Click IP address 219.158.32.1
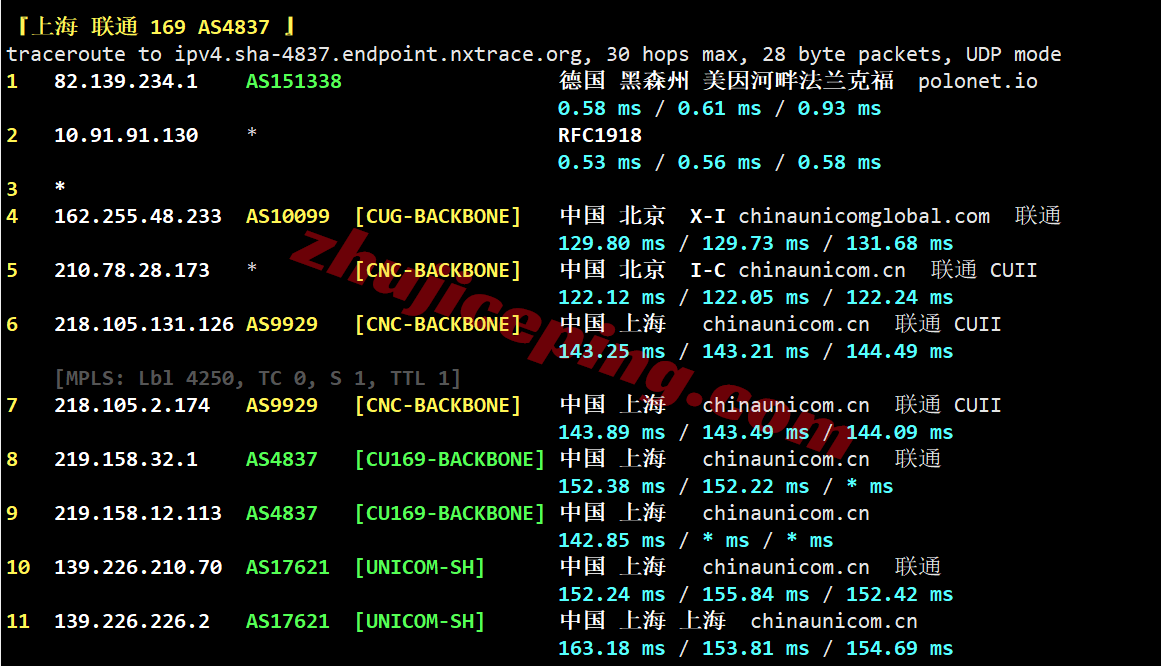 126,459
